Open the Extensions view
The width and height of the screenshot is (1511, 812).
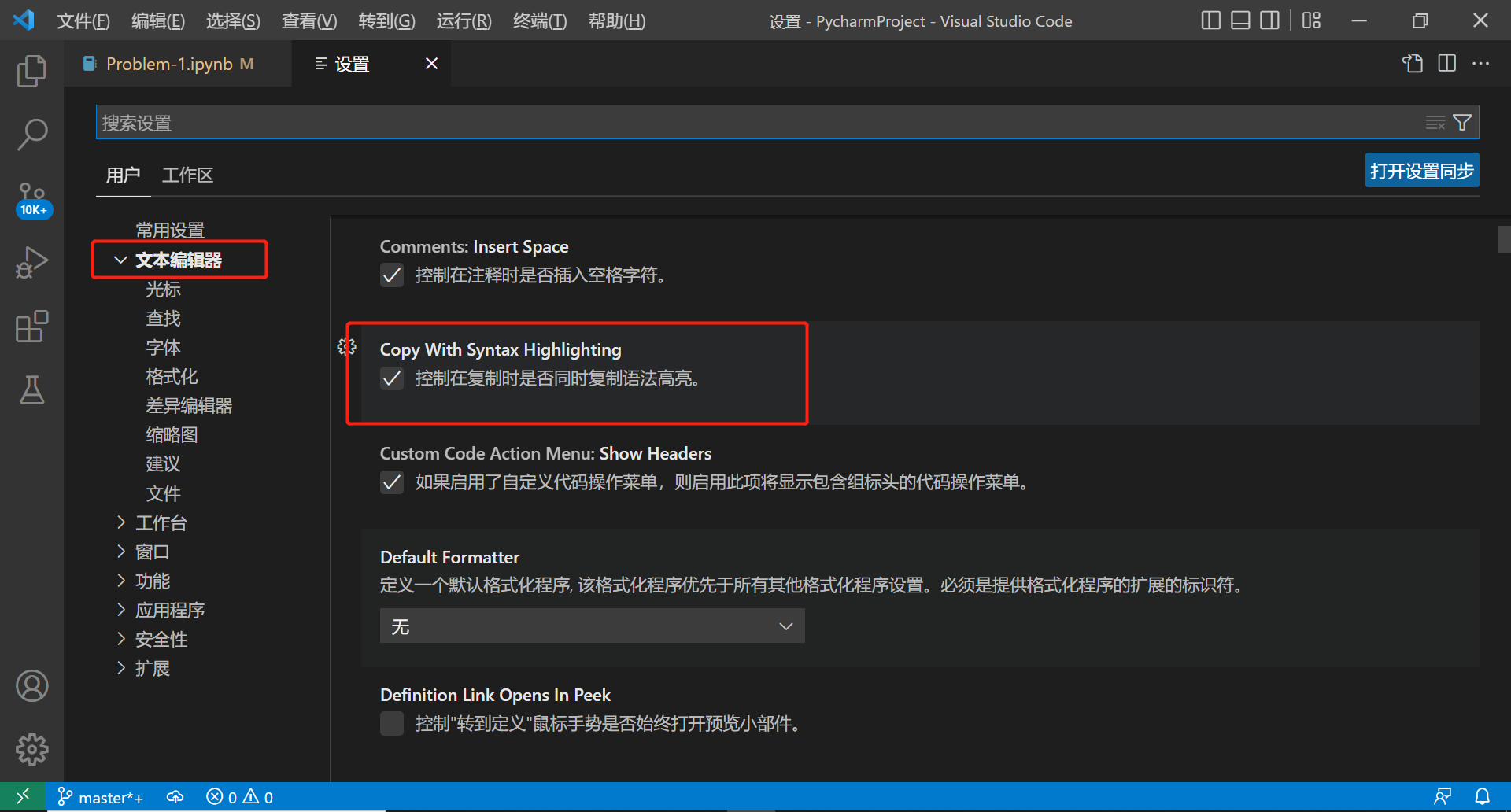[x=31, y=326]
